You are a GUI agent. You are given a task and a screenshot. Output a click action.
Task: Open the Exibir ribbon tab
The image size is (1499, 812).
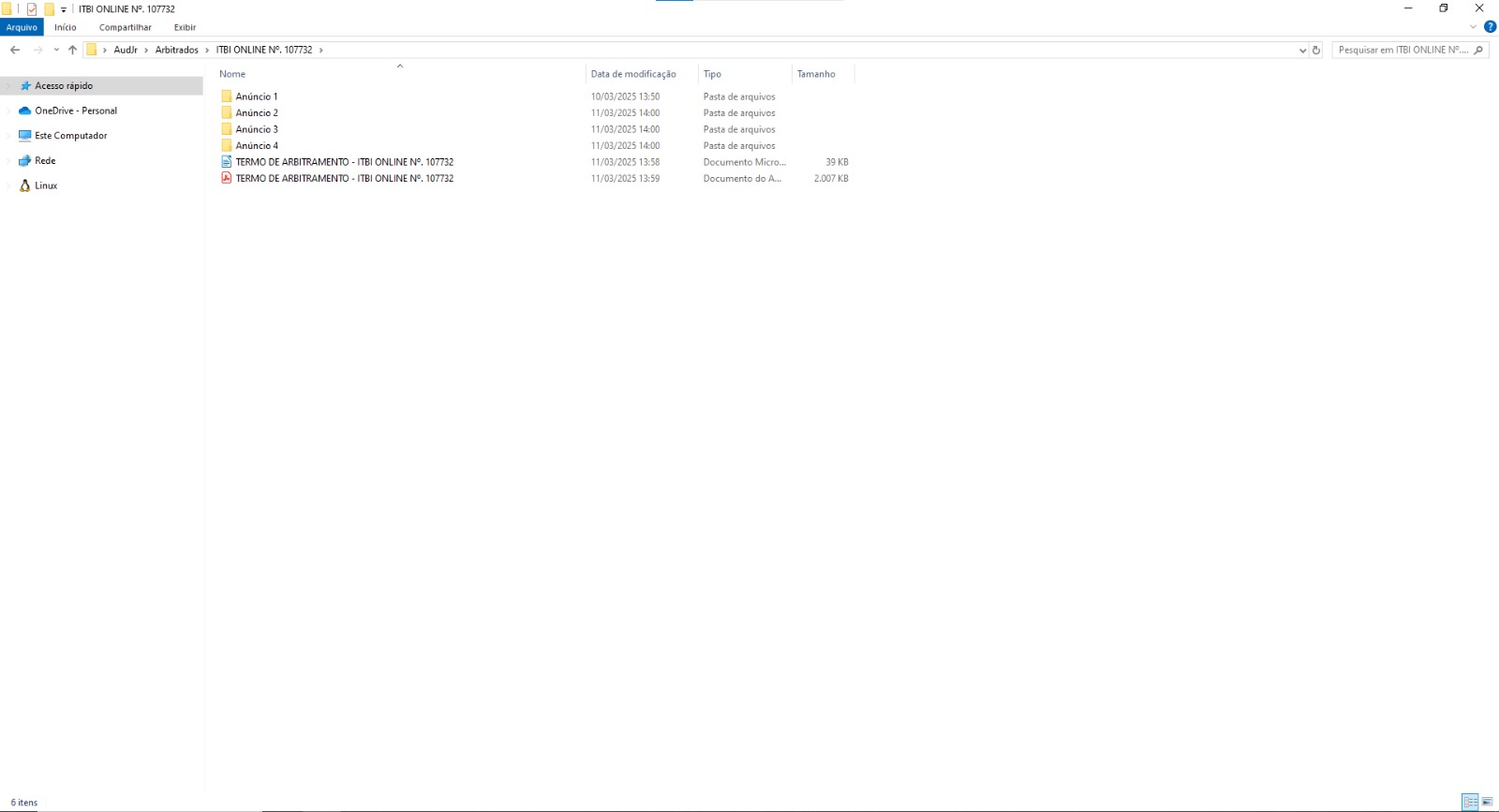pyautogui.click(x=185, y=27)
